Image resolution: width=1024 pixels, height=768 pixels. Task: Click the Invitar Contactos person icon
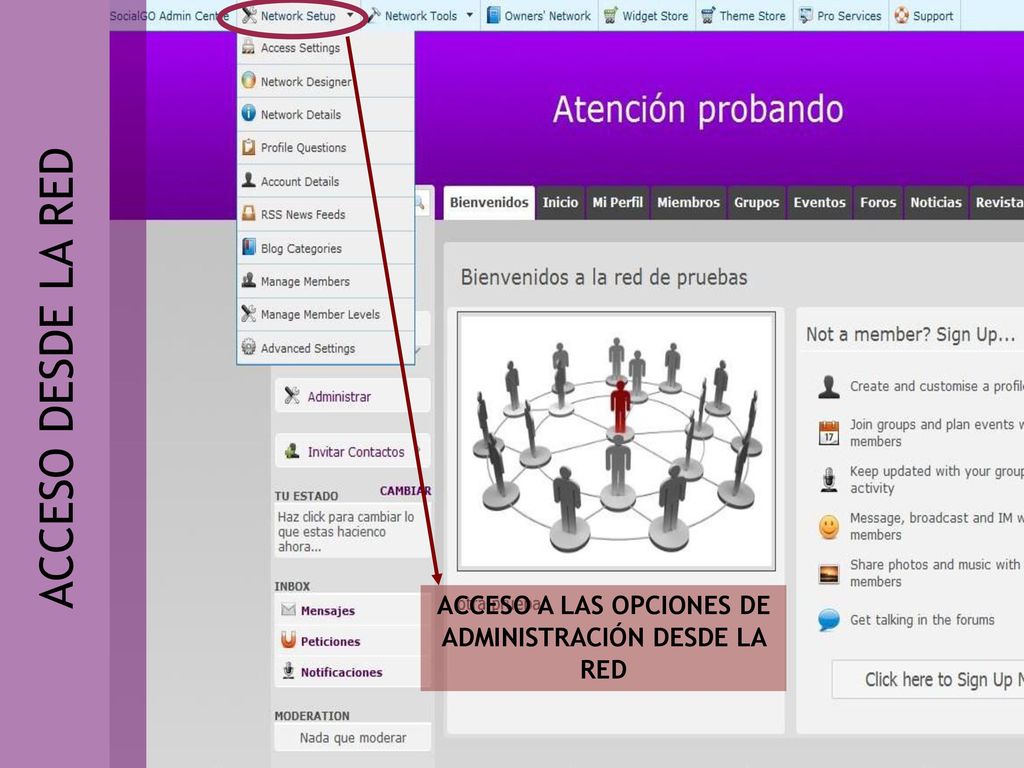click(292, 451)
